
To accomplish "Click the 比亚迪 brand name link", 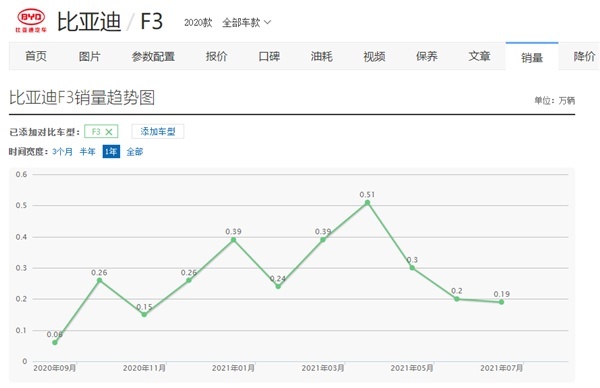I will [89, 21].
